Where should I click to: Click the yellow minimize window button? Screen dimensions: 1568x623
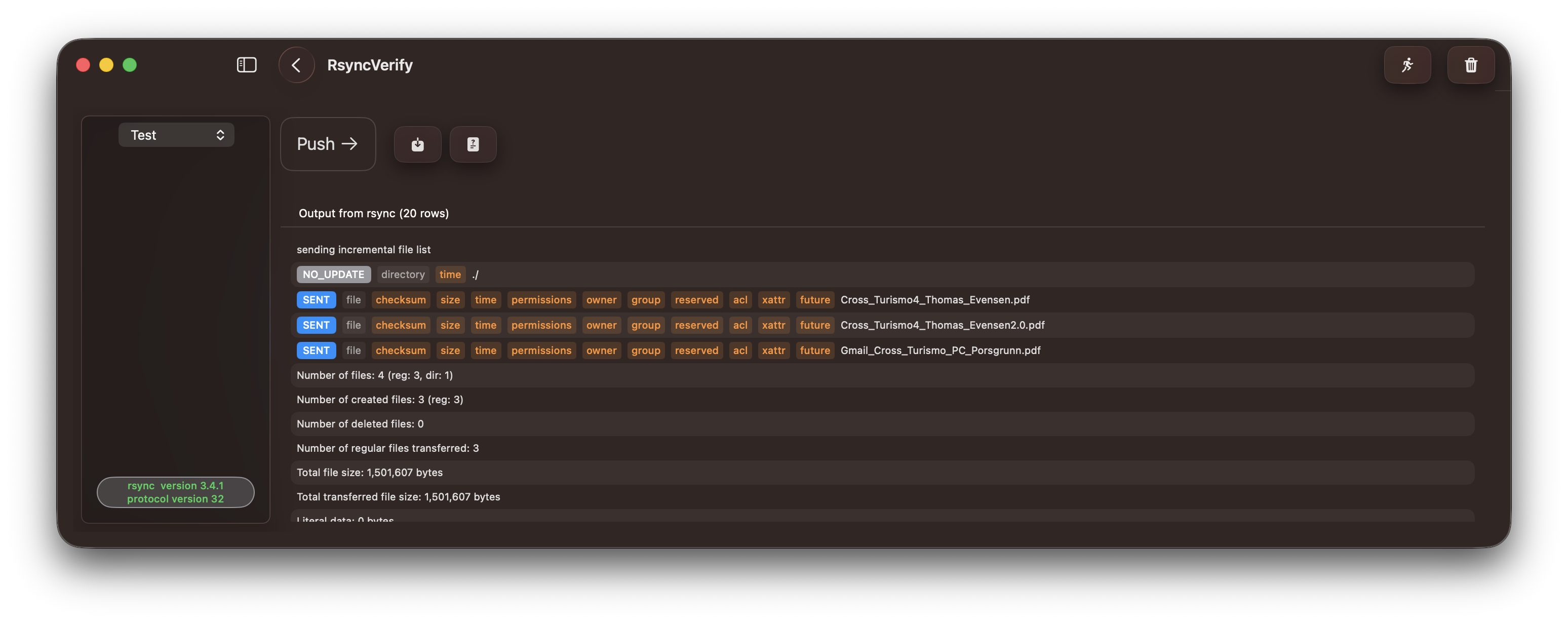coord(106,64)
